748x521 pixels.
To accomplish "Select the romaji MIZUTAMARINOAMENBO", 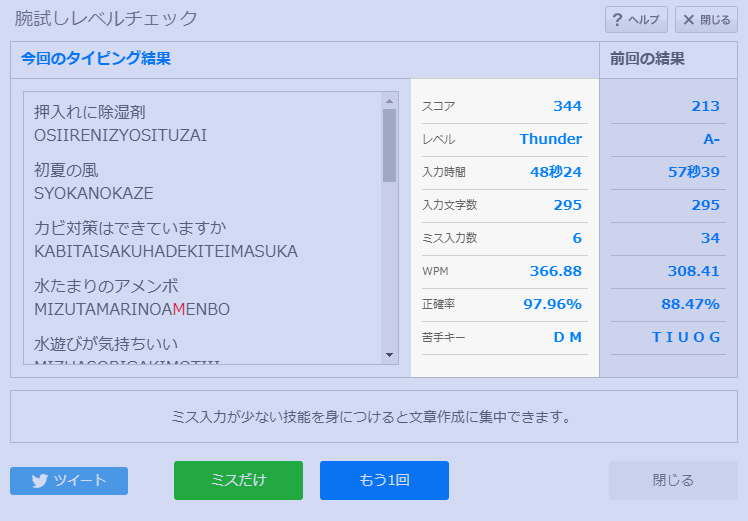I will (x=132, y=310).
